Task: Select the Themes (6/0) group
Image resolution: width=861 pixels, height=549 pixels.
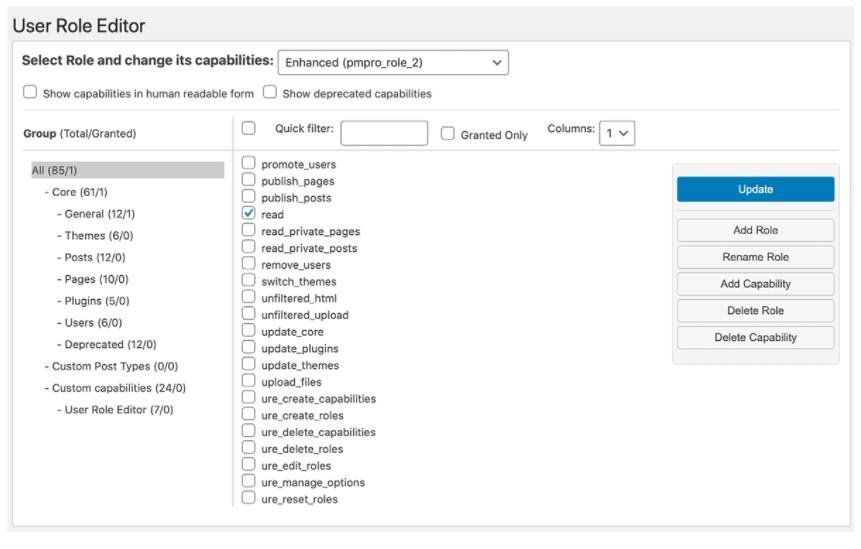Action: point(95,236)
